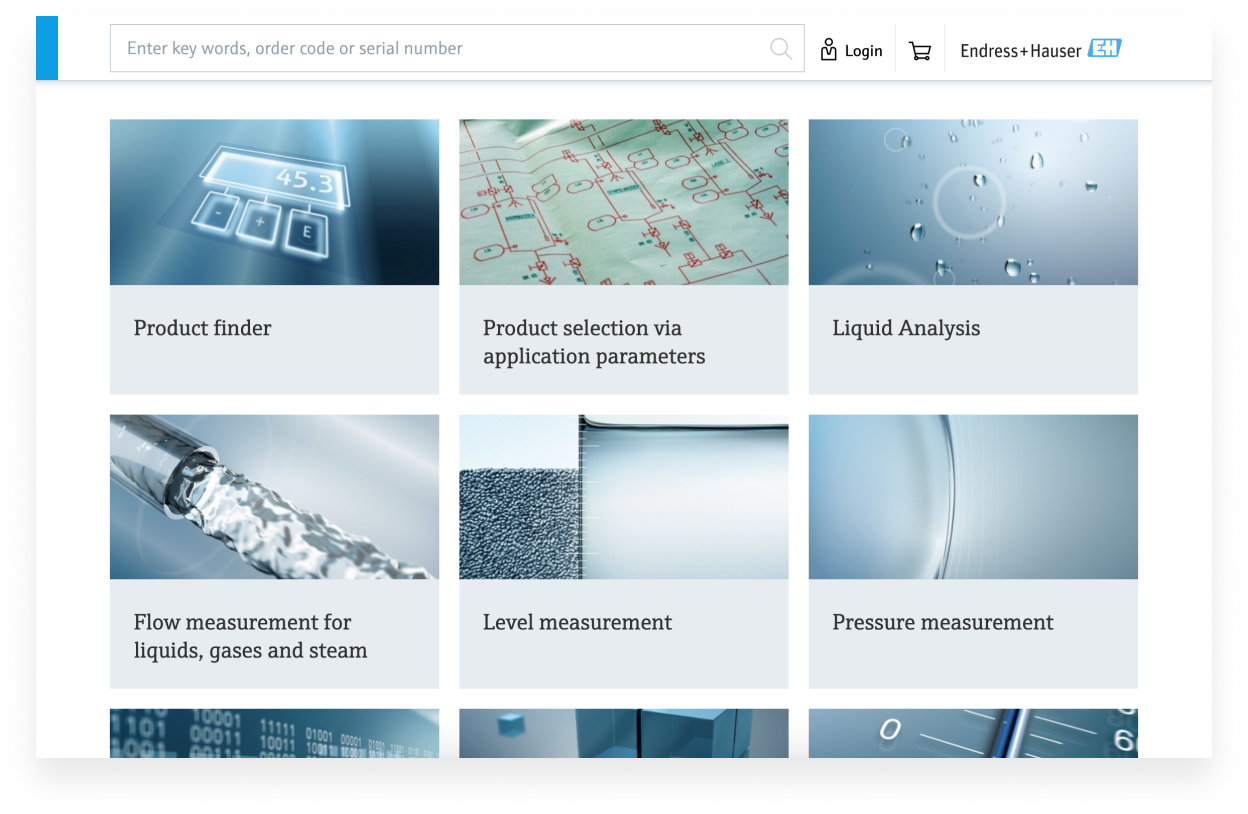Screen dimensions: 1248x814
Task: Click the granulate Level measurement thumbnail
Action: (x=623, y=496)
